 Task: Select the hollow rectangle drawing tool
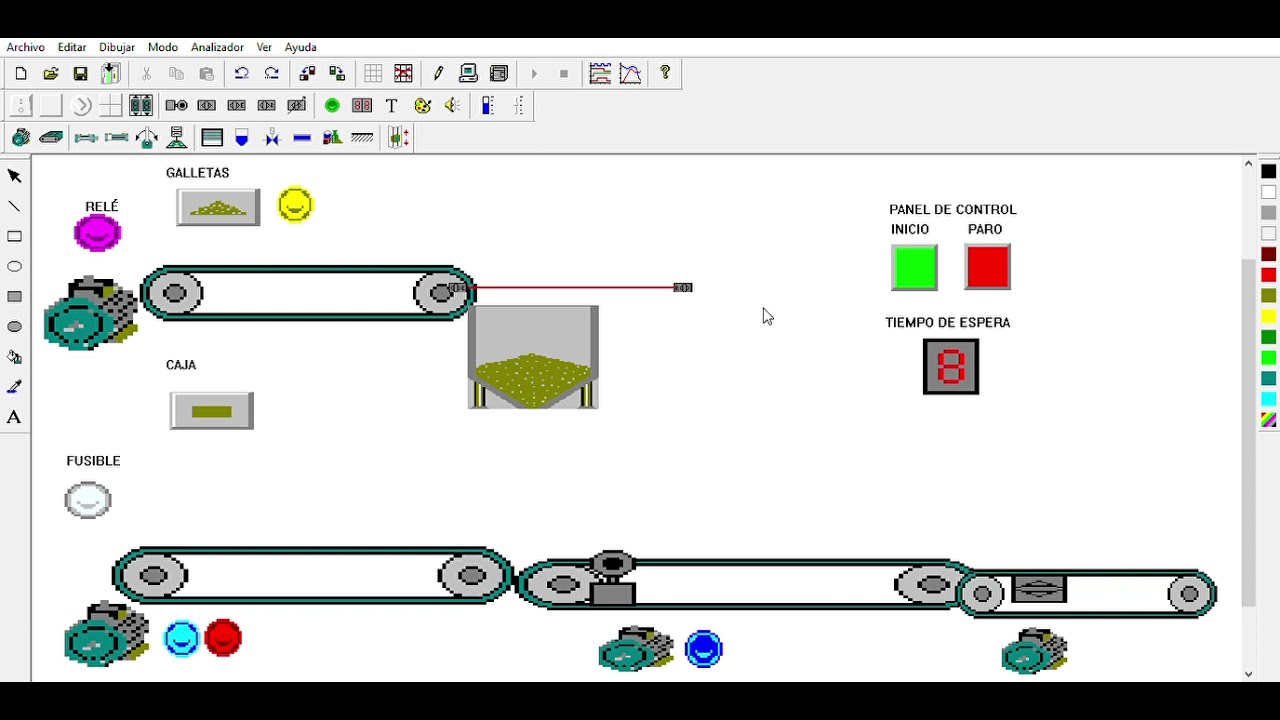tap(15, 236)
